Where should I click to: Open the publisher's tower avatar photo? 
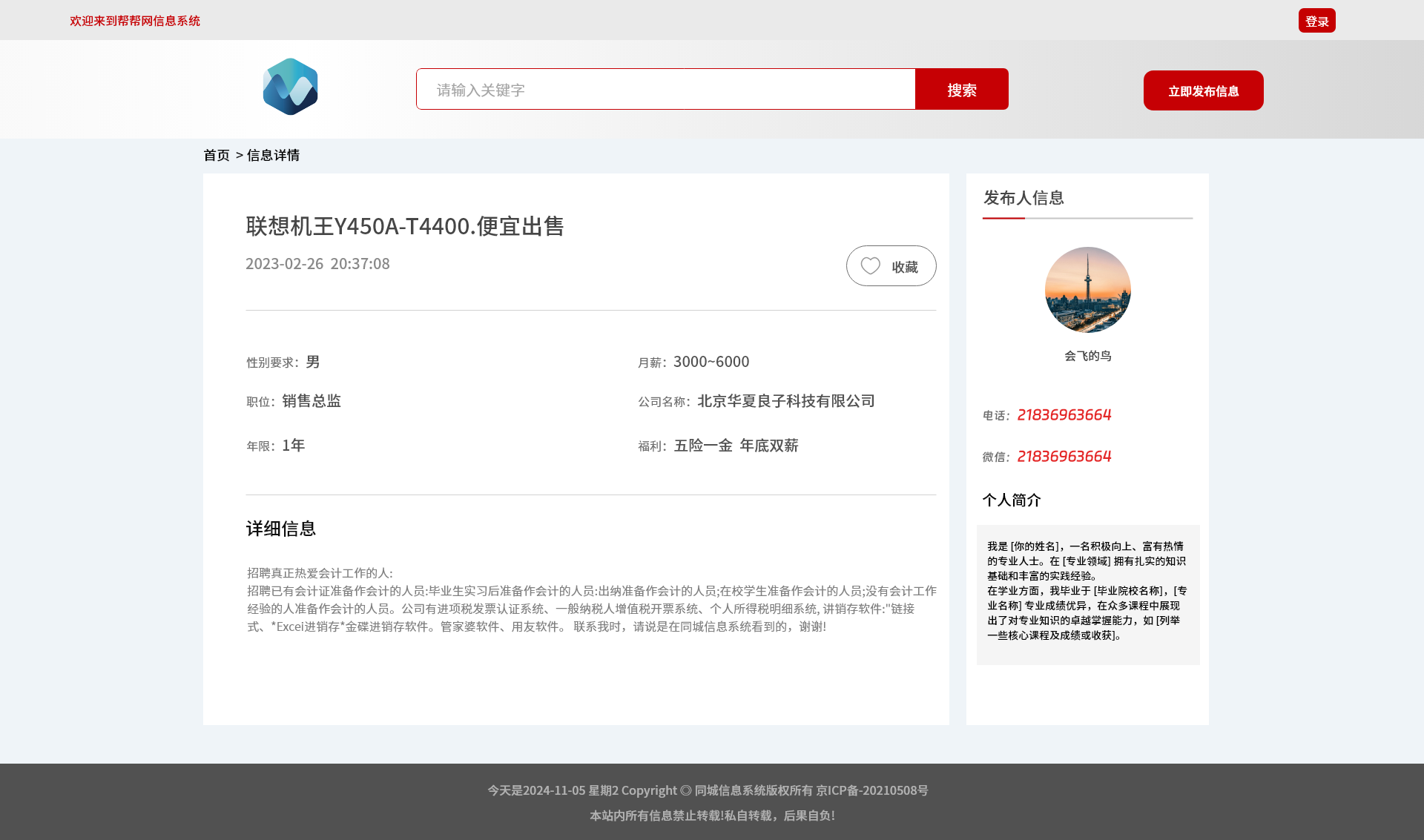coord(1087,290)
